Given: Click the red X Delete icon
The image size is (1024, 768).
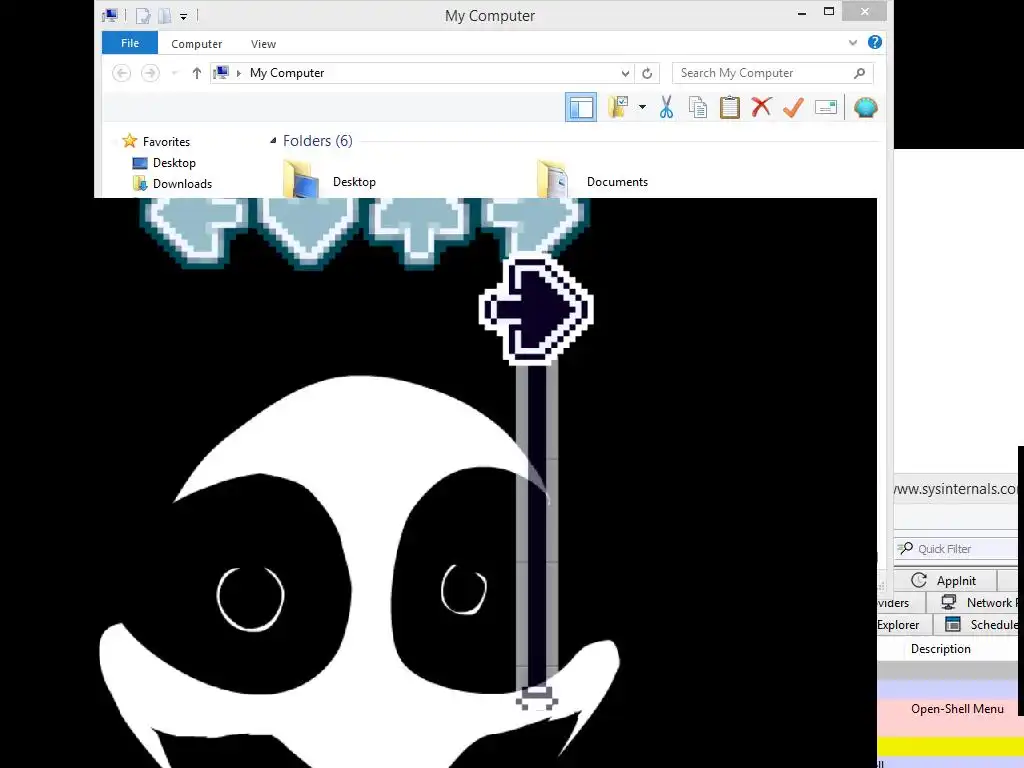Looking at the screenshot, I should (761, 107).
